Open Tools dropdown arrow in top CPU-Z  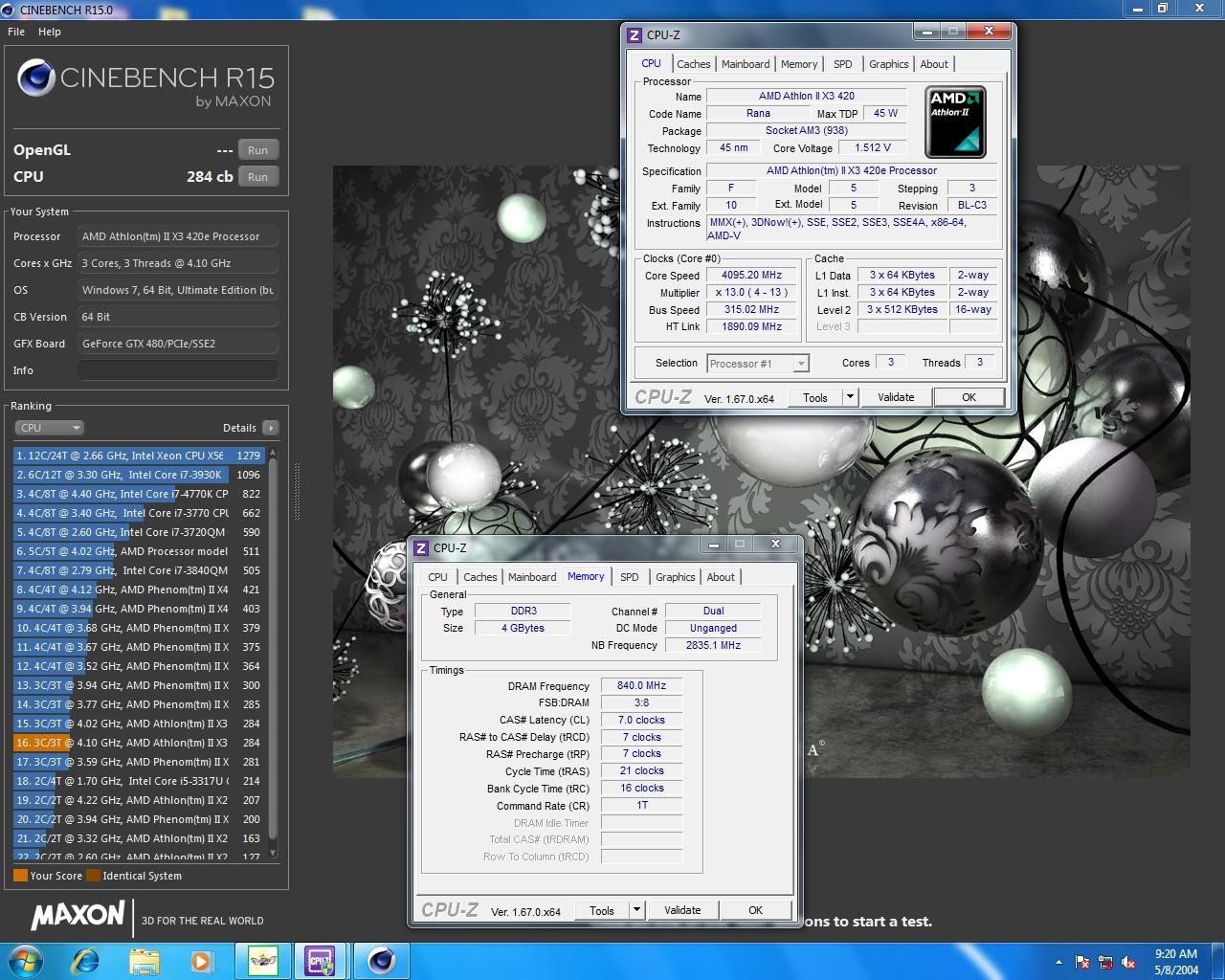click(x=850, y=397)
